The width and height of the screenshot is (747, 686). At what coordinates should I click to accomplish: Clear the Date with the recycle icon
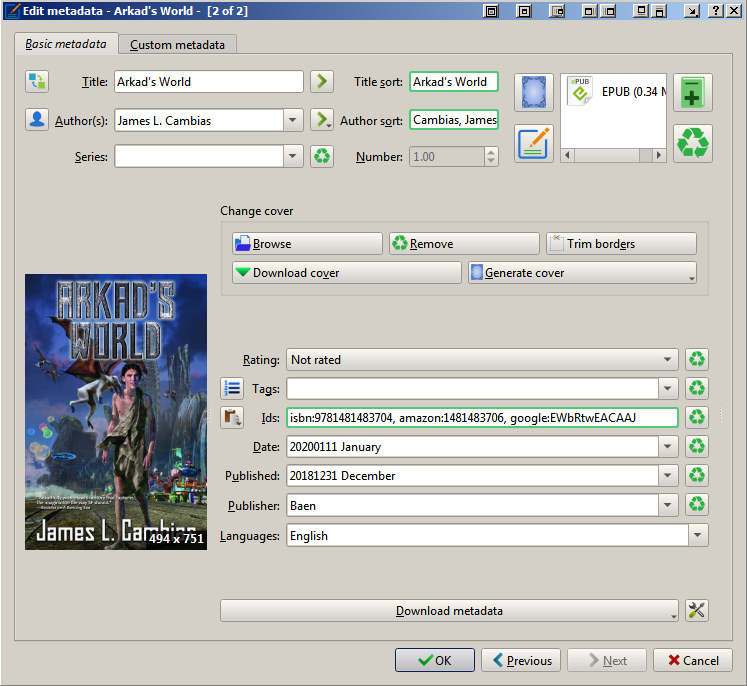tap(697, 446)
